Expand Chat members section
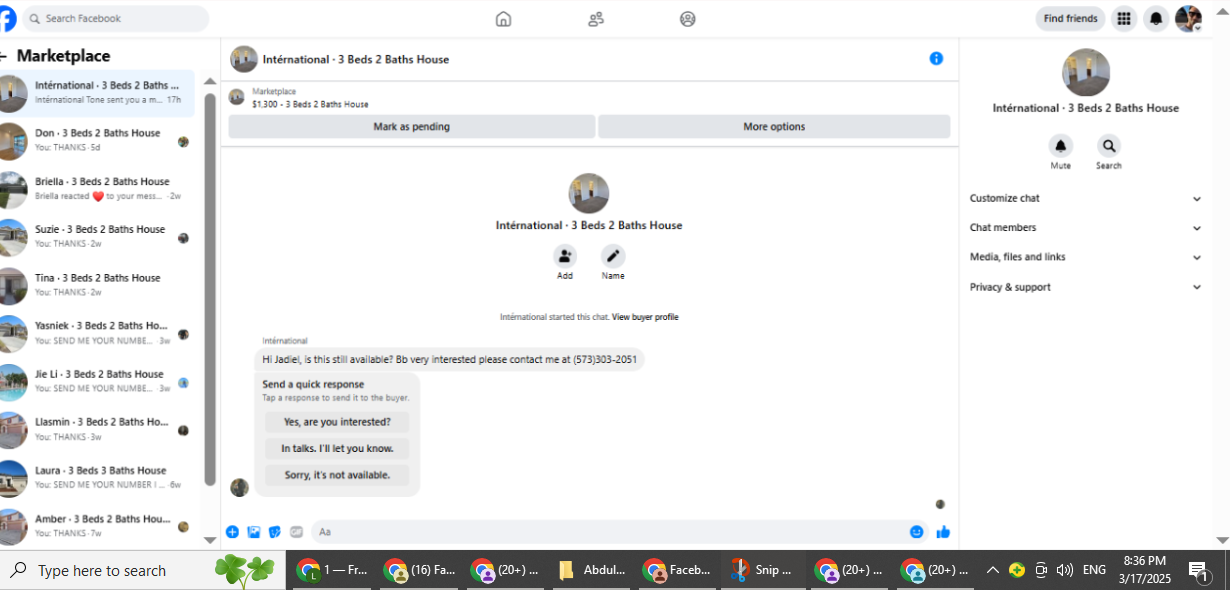The height and width of the screenshot is (590, 1230). pyautogui.click(x=1085, y=228)
